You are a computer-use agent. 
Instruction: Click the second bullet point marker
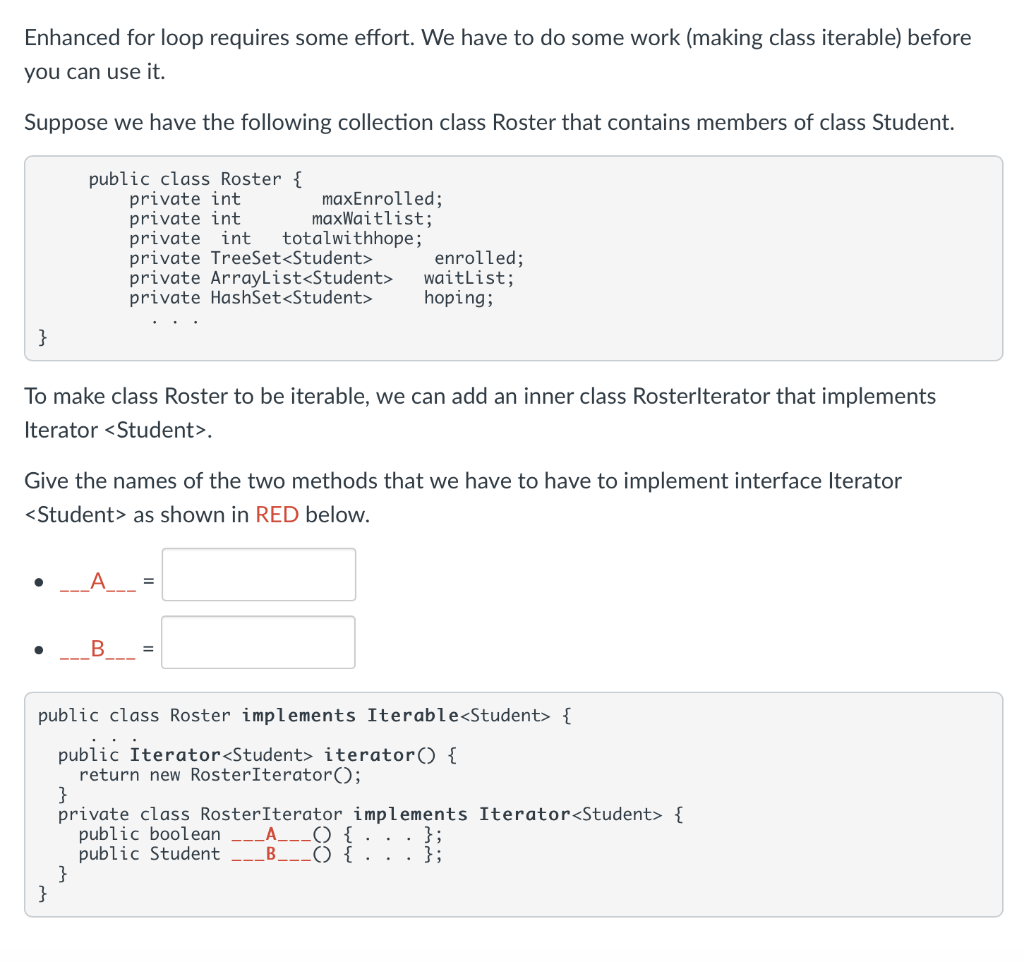click(x=39, y=648)
